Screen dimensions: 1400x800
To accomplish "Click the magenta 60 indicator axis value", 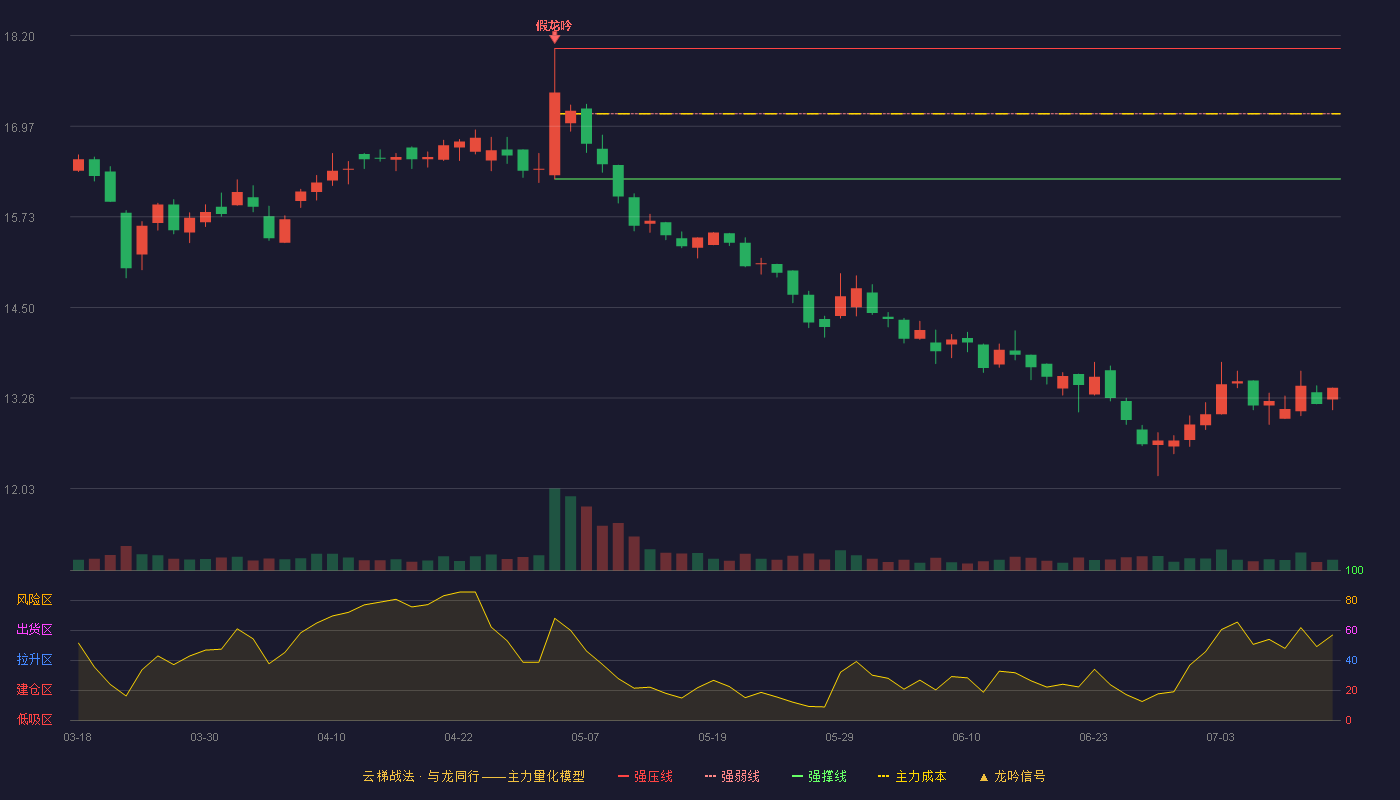I will coord(1351,630).
